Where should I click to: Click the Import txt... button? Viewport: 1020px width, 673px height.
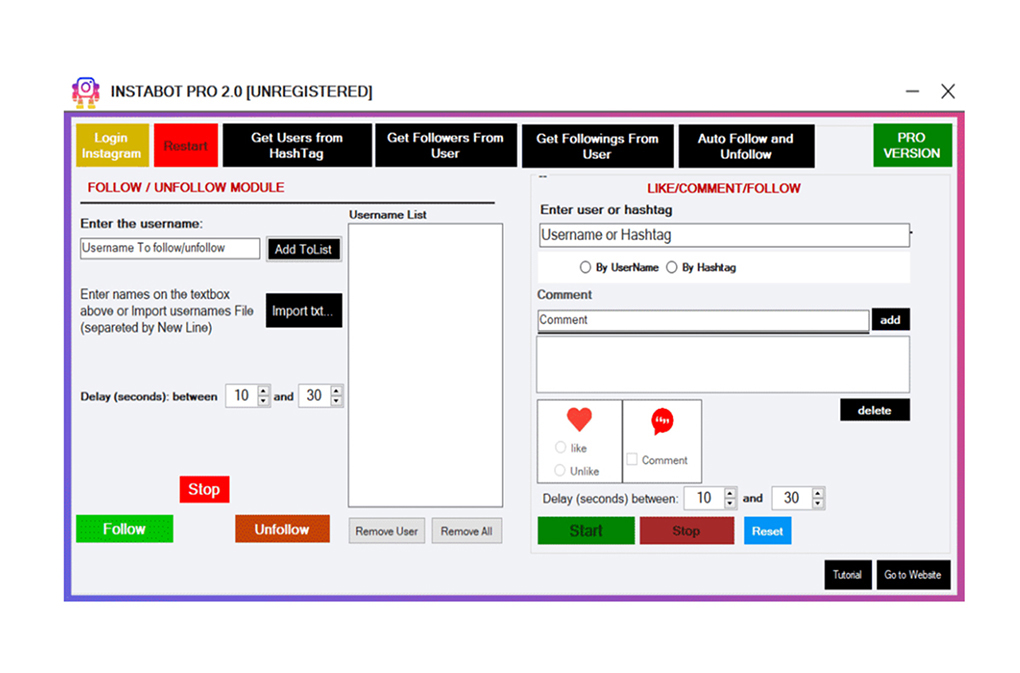click(304, 311)
